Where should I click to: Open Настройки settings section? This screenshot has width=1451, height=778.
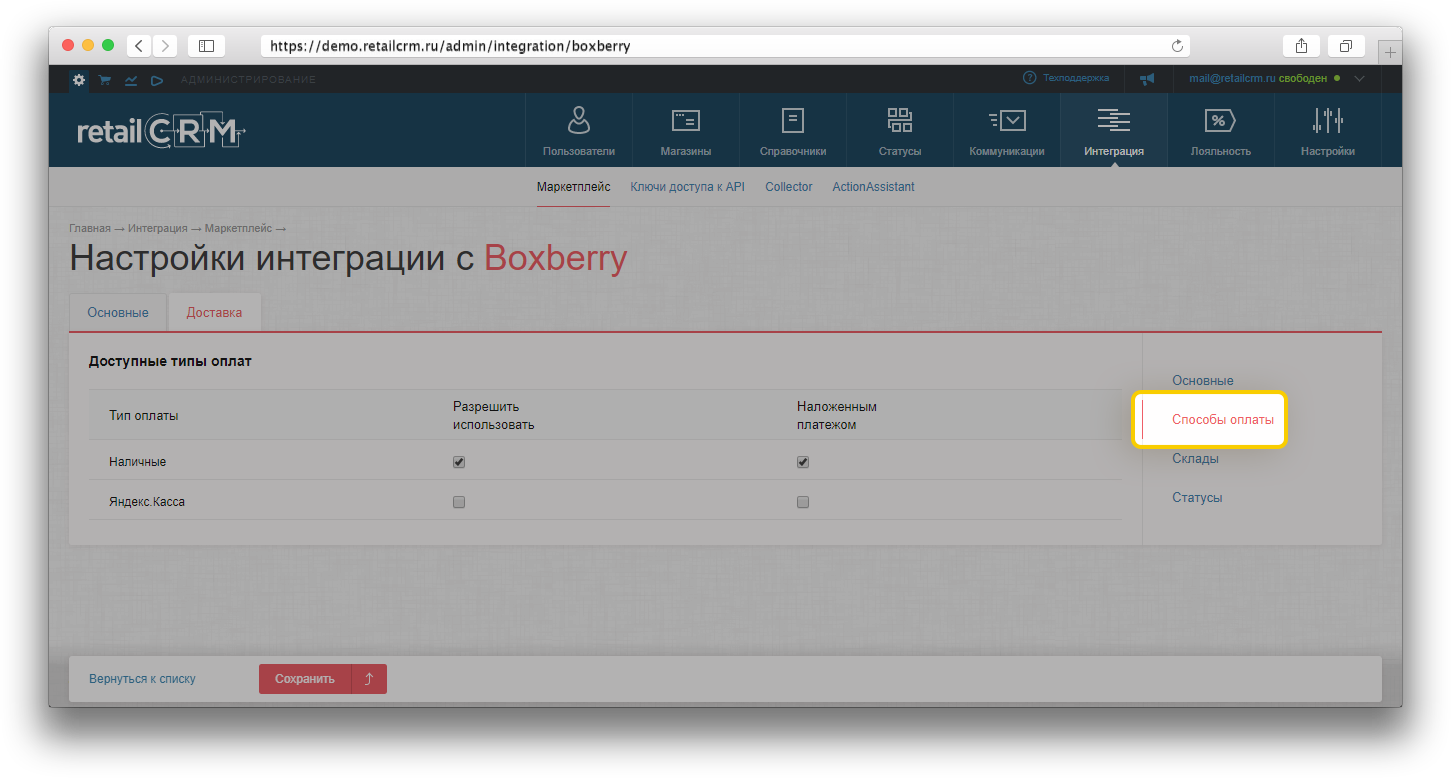tap(1328, 131)
